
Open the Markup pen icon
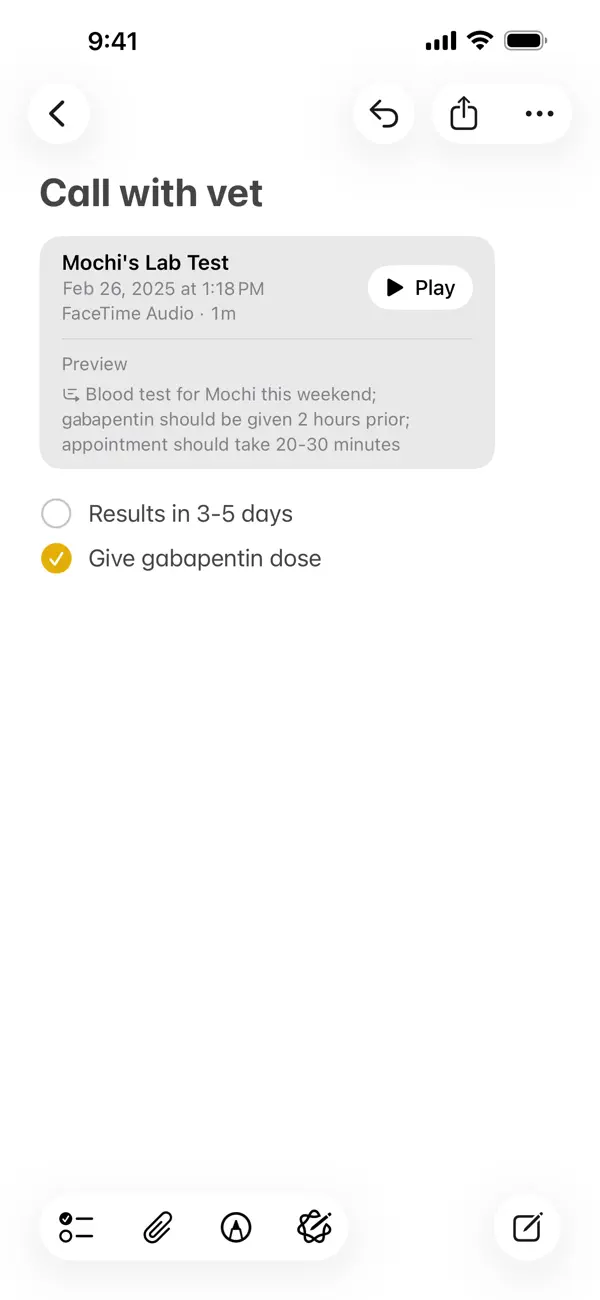[236, 1228]
